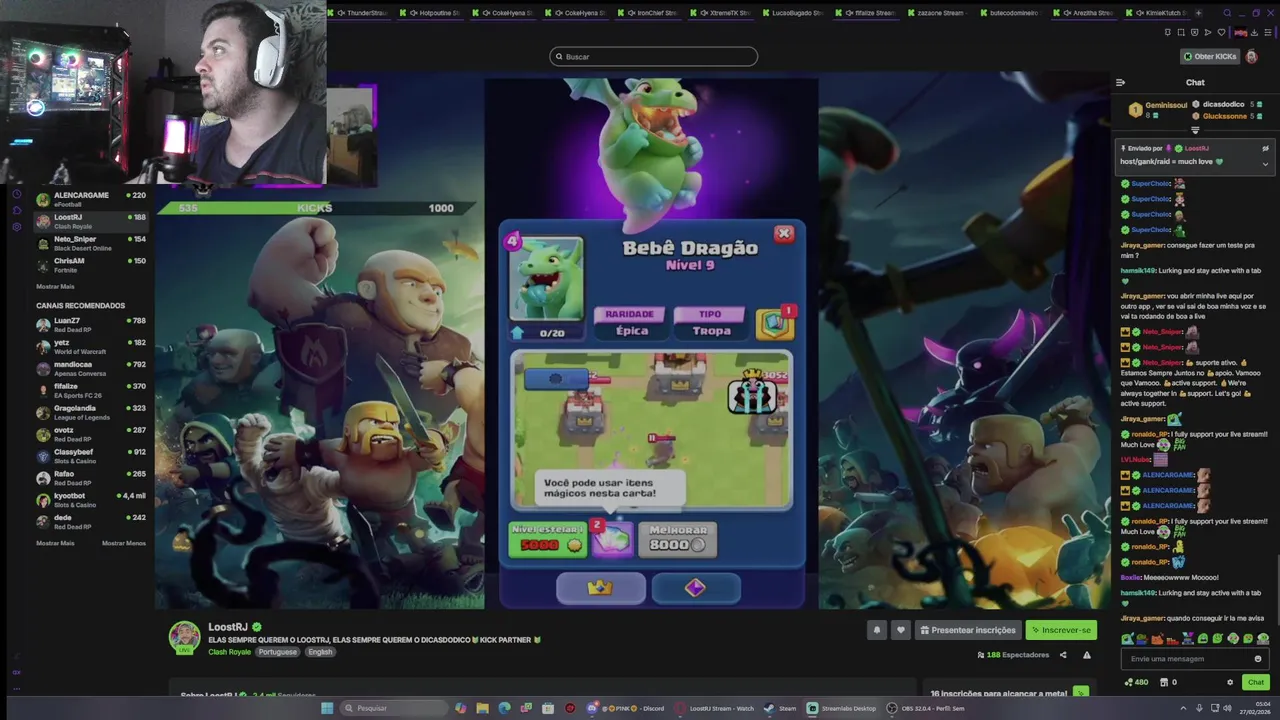The height and width of the screenshot is (720, 1280).
Task: Collapse chat panel using the arrow icon
Action: [1121, 82]
